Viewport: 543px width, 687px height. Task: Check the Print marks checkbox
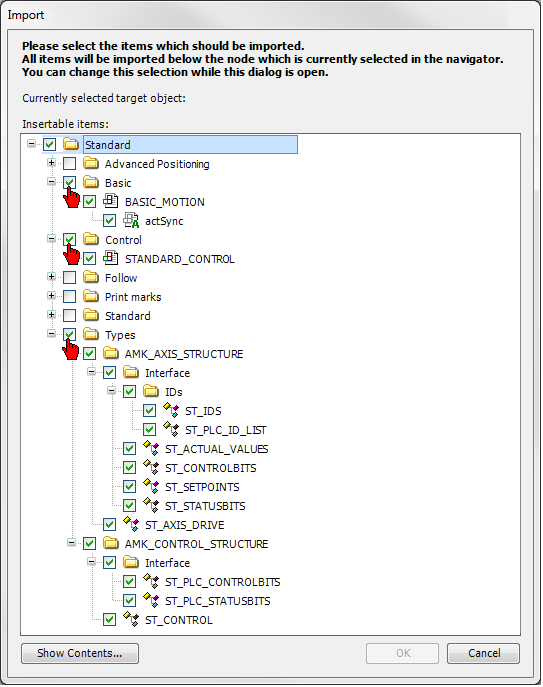pos(70,297)
